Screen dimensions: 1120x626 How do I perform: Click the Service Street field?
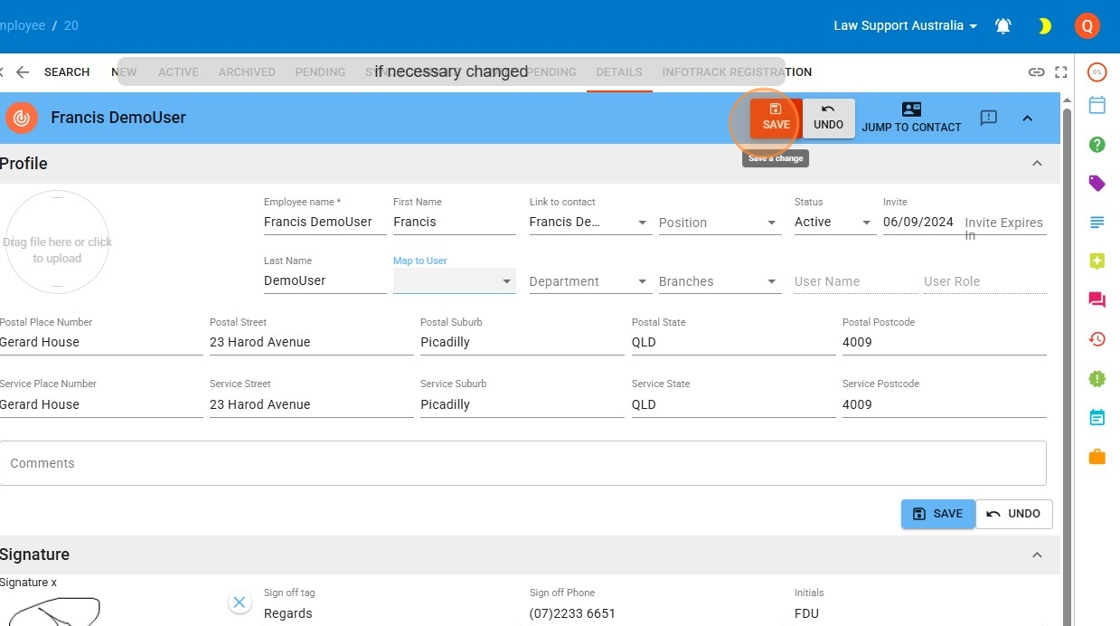pos(311,404)
